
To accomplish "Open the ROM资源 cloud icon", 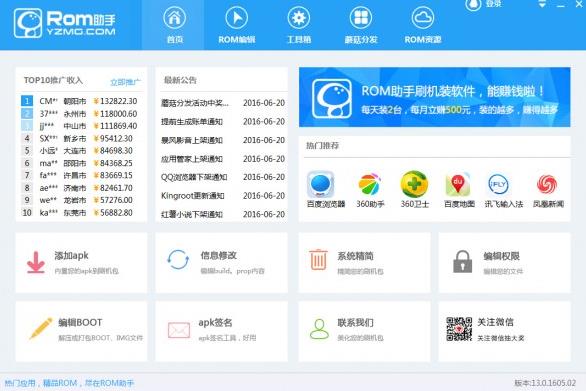I will point(423,18).
